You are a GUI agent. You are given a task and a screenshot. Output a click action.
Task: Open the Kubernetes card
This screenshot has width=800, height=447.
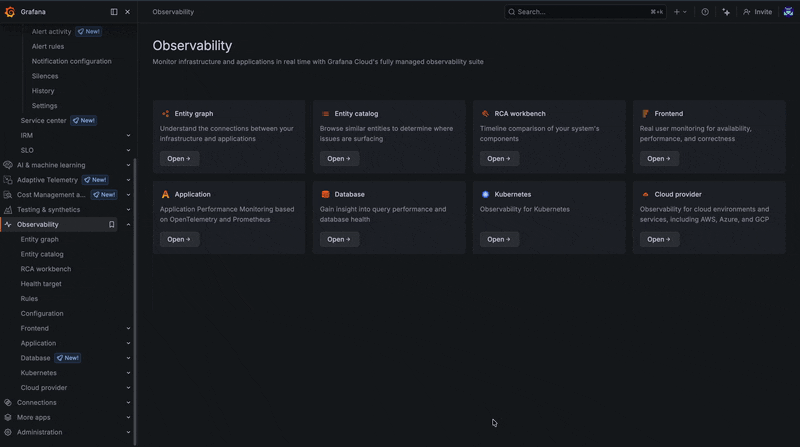click(499, 239)
